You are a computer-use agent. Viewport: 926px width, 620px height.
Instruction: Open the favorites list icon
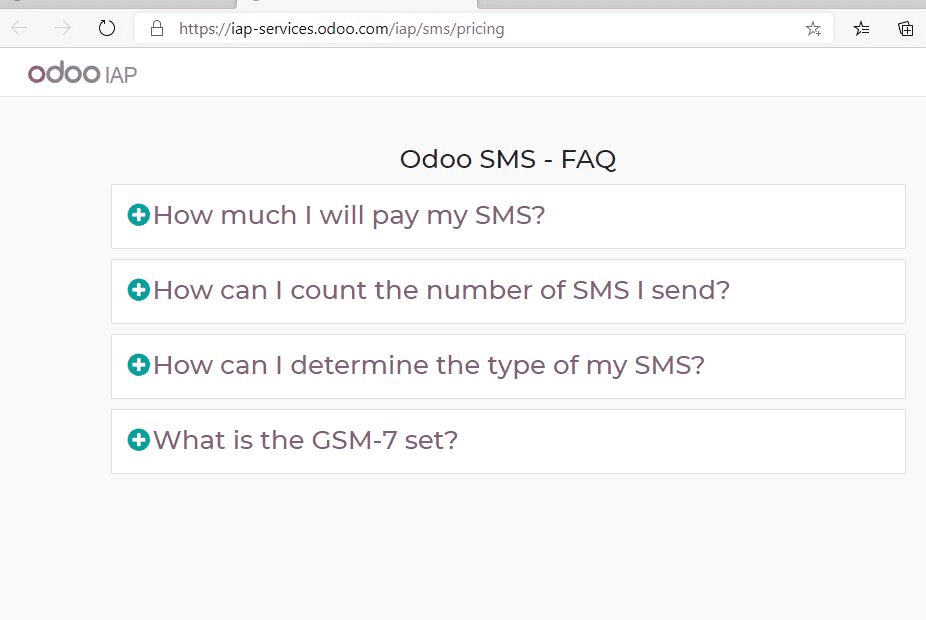[861, 28]
